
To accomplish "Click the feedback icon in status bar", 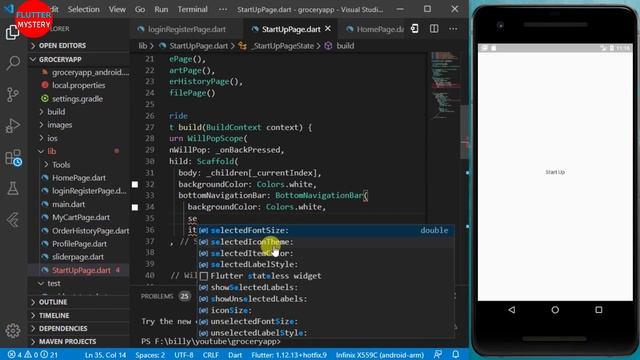I will tap(438, 354).
